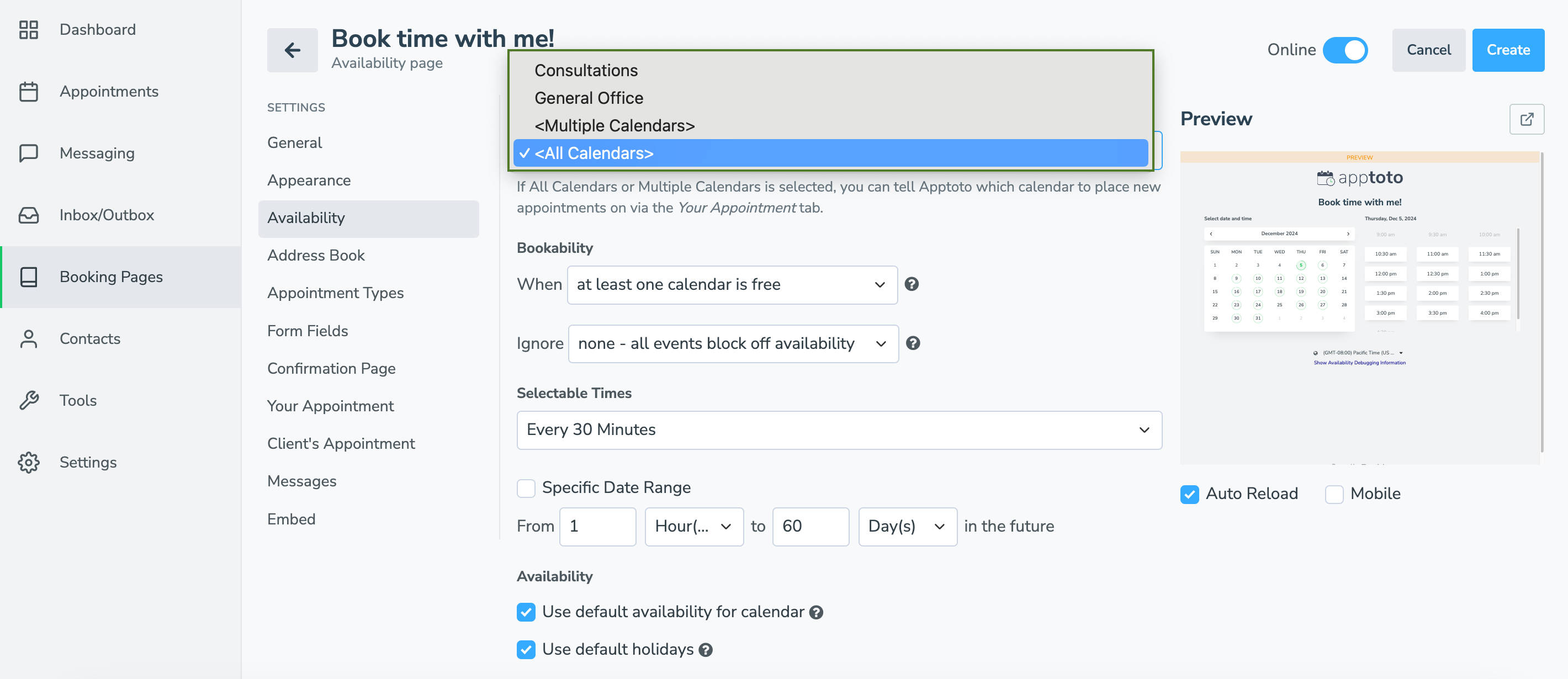
Task: Click the Create button
Action: [x=1508, y=50]
